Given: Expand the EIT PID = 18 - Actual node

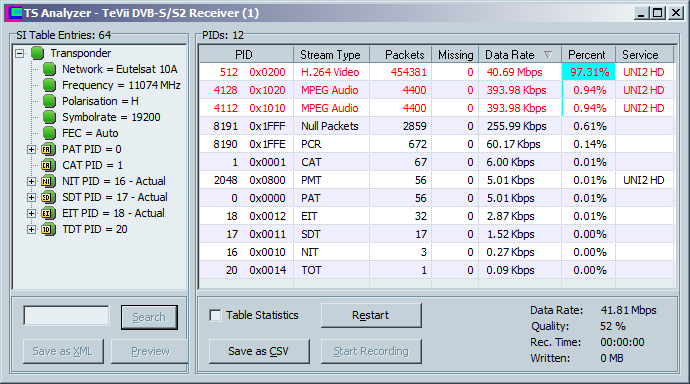Looking at the screenshot, I should (x=31, y=213).
